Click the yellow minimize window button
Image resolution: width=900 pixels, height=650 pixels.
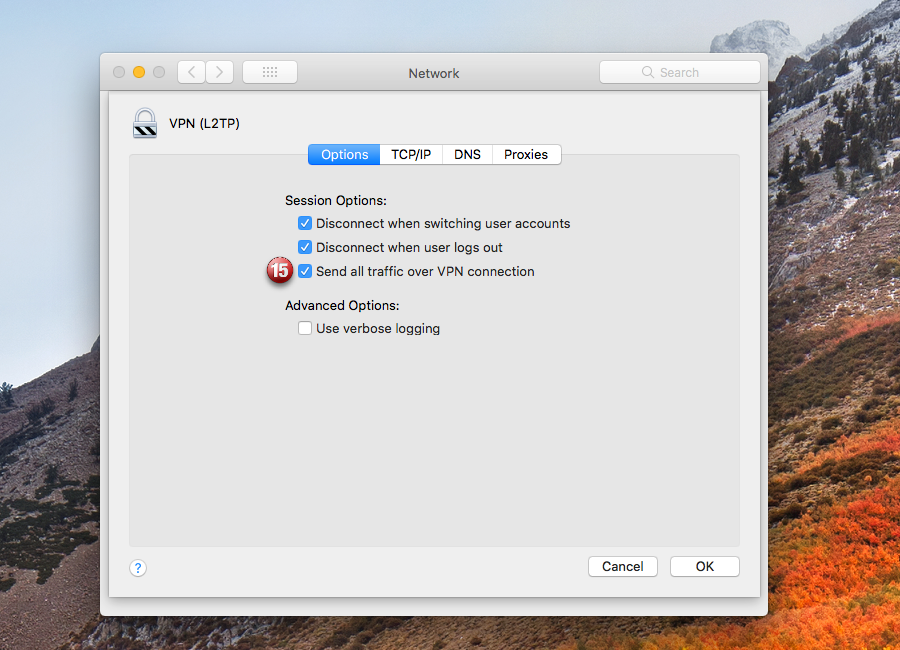(x=139, y=72)
